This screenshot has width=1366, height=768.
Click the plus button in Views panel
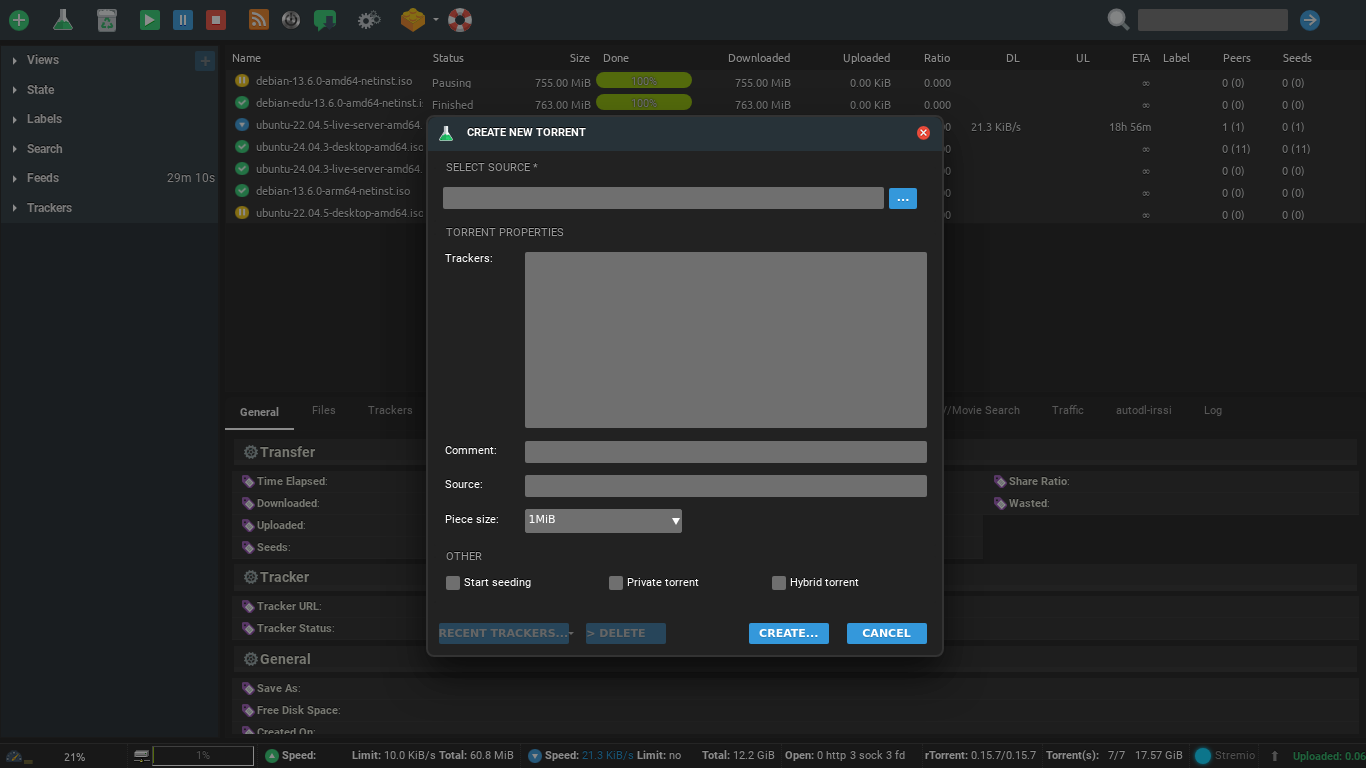click(x=205, y=61)
